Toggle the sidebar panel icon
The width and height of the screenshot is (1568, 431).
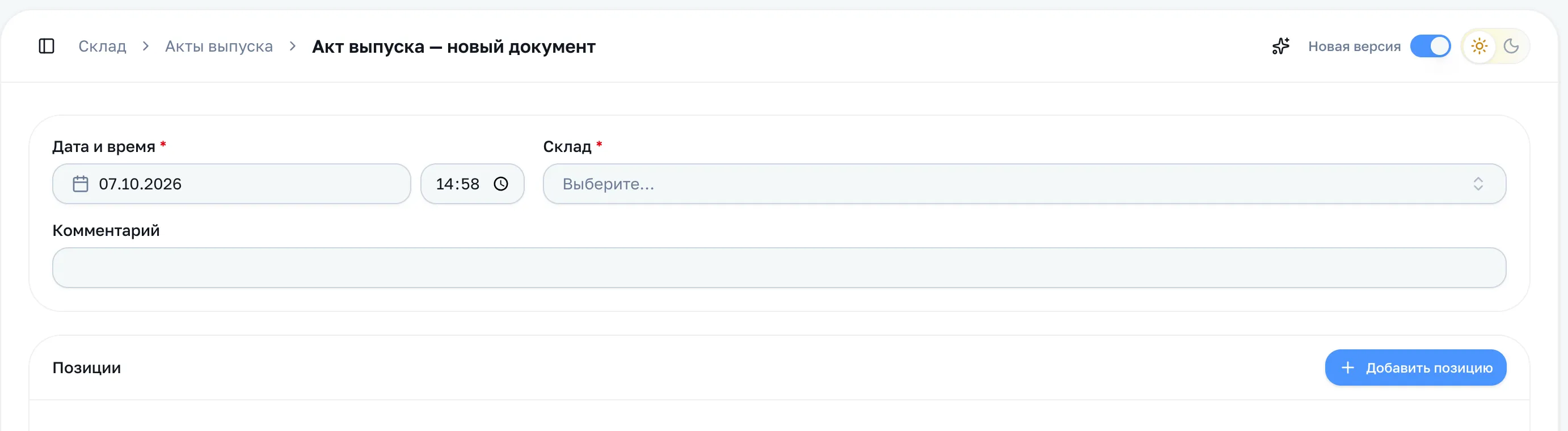pyautogui.click(x=47, y=47)
